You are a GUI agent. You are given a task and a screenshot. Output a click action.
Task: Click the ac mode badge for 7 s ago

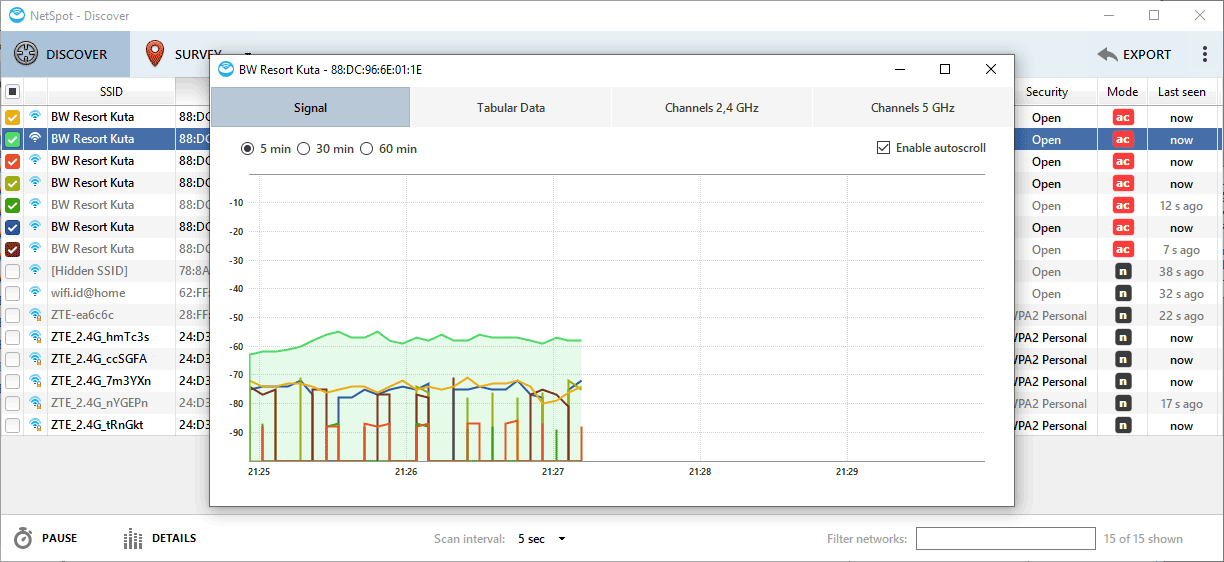[1123, 249]
